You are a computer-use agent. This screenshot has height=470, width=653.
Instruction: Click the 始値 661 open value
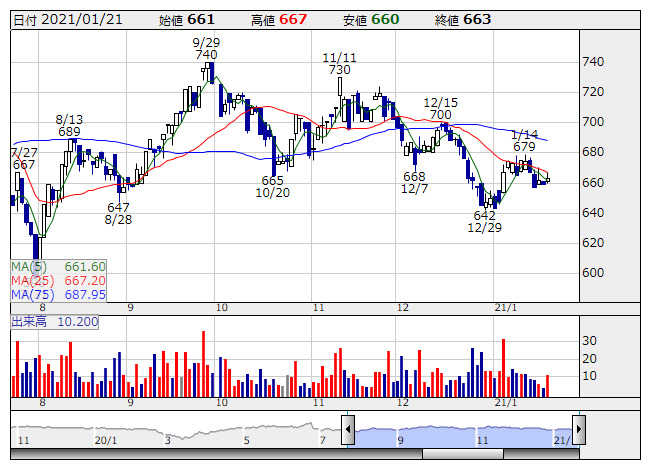[187, 20]
